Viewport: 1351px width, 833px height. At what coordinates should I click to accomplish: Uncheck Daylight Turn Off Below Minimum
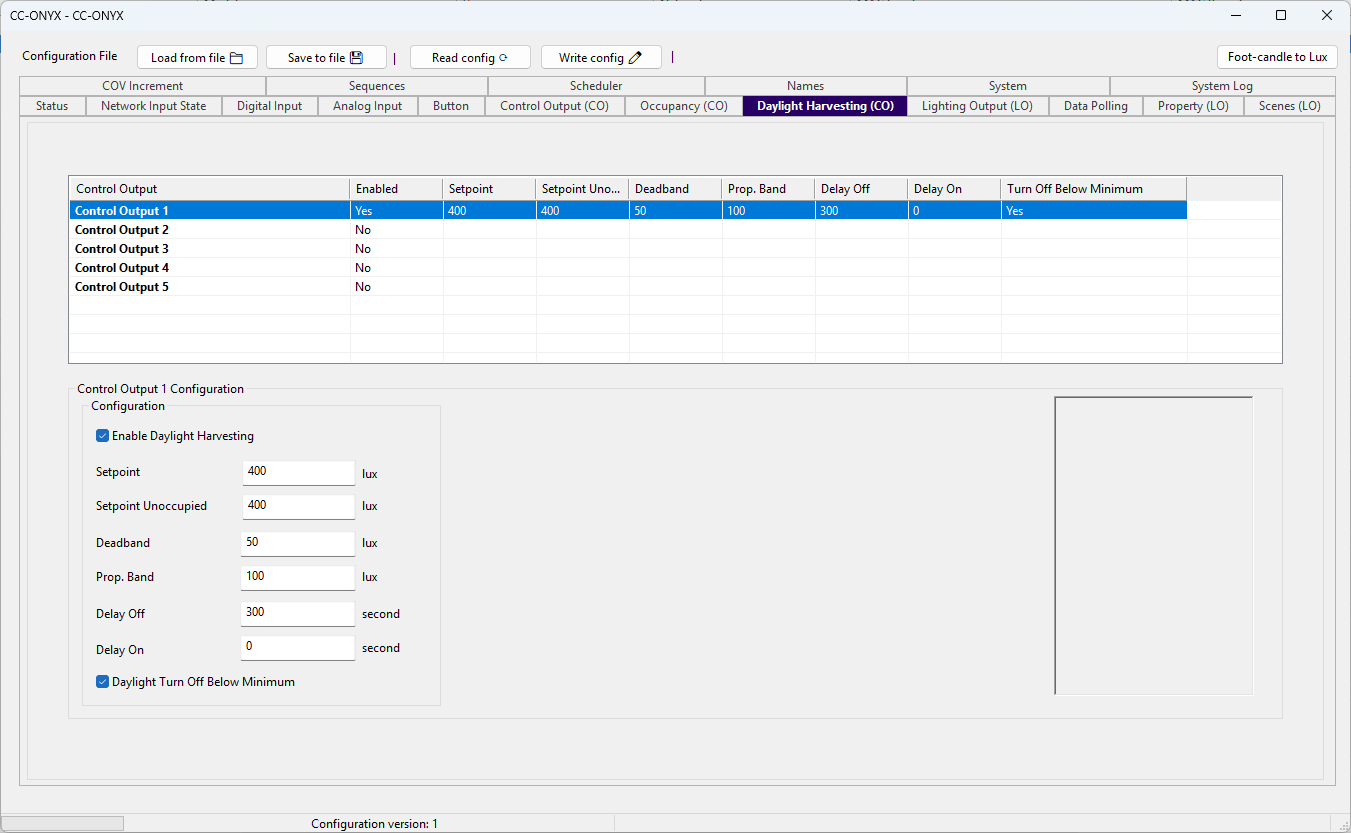coord(102,682)
